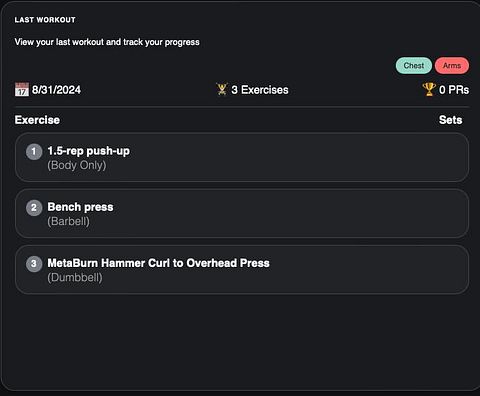Select the green Chest tag
The width and height of the screenshot is (480, 396).
[414, 66]
